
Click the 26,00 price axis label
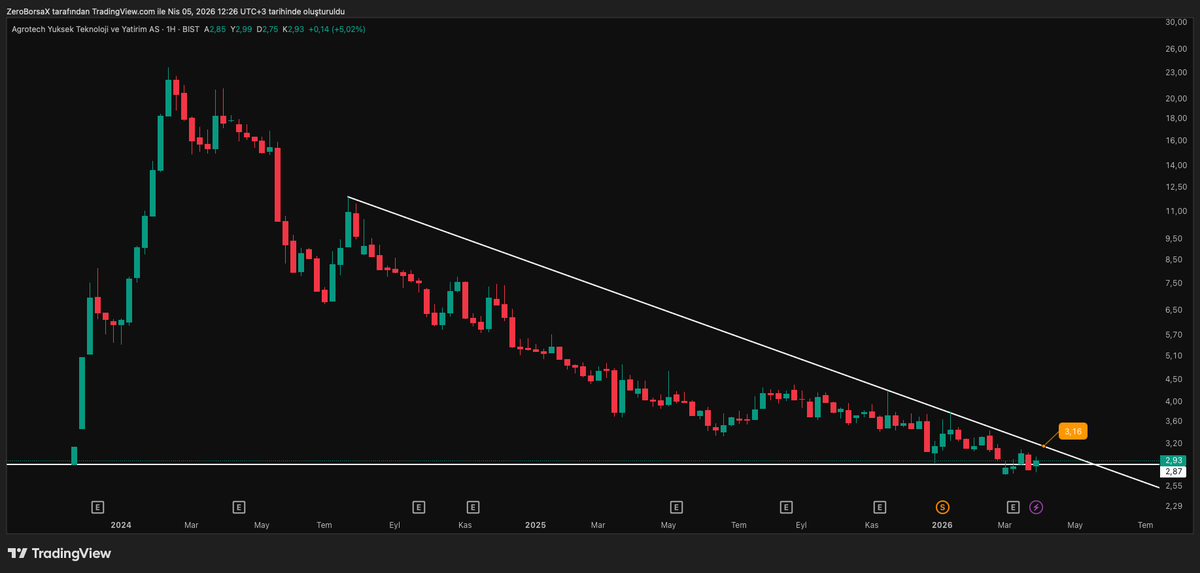pyautogui.click(x=1175, y=47)
